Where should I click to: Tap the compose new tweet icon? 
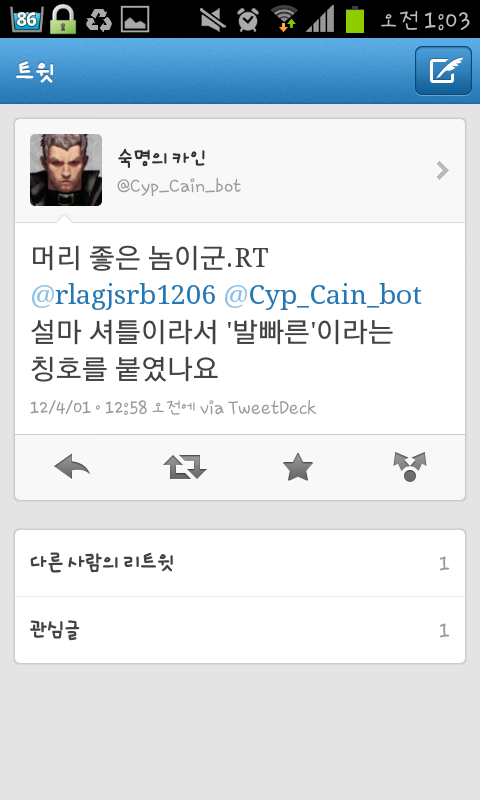[x=443, y=70]
